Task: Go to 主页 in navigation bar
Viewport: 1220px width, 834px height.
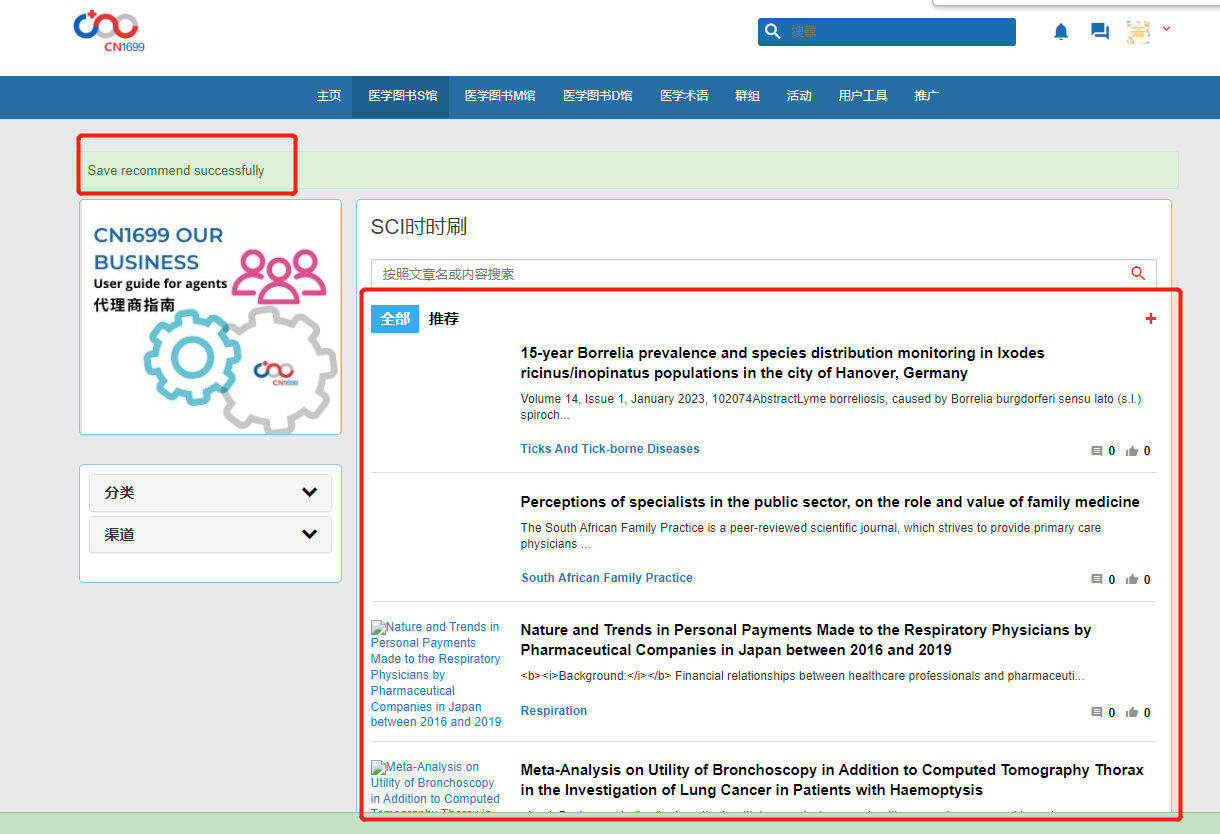Action: tap(329, 96)
